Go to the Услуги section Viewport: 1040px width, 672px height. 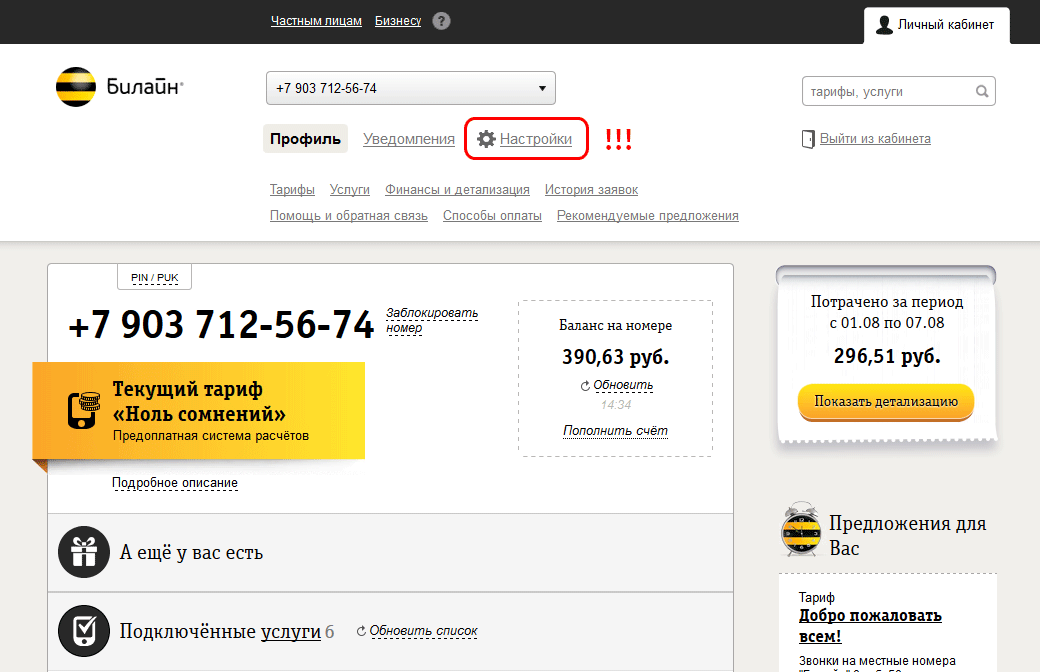(350, 190)
